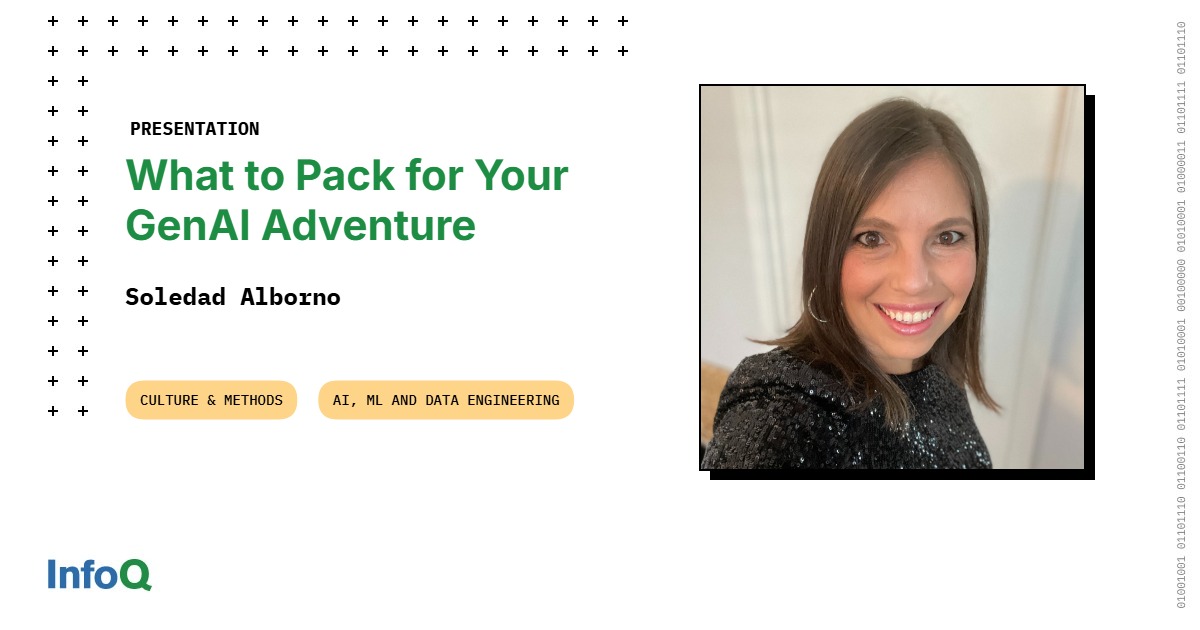Open the Soledad Alborno speaker name
The width and height of the screenshot is (1200, 630).
233,297
